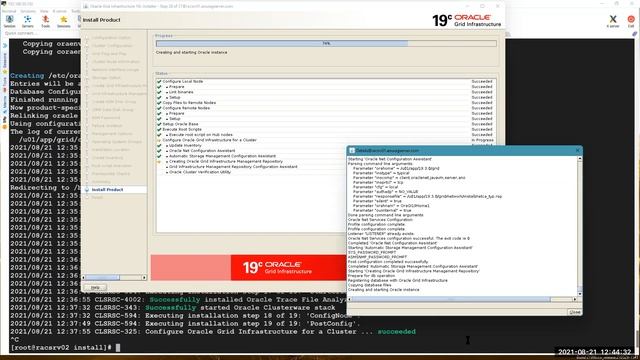Select the Finish step in sidebar
This screenshot has width=640, height=360.
coord(97,198)
